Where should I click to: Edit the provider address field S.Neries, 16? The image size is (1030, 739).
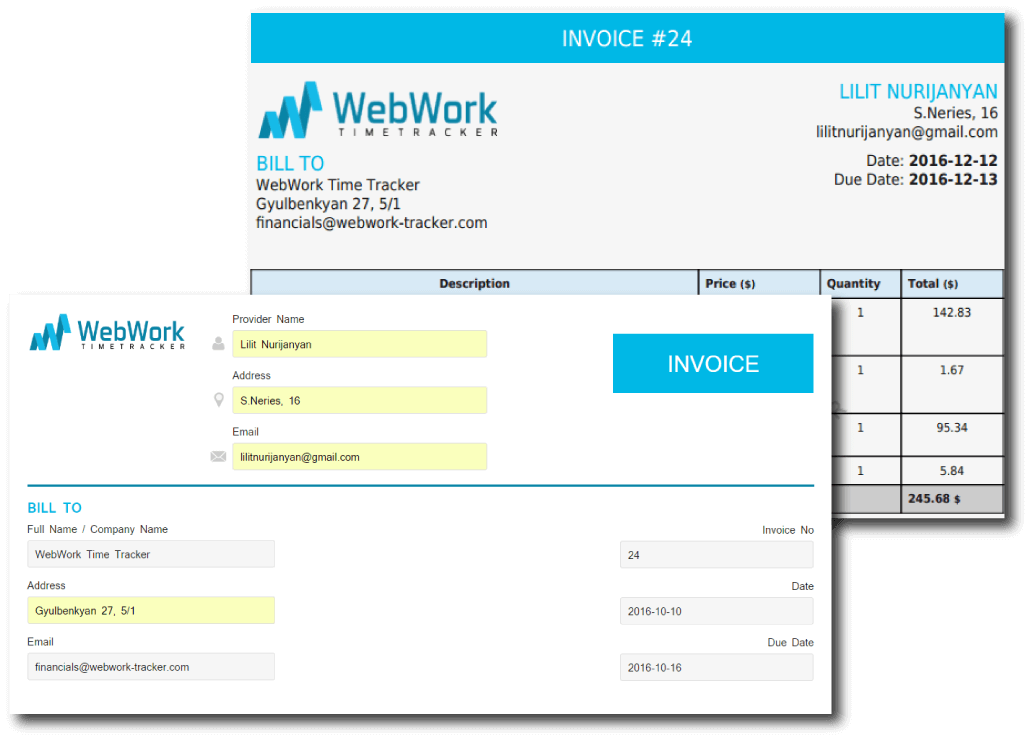point(359,401)
